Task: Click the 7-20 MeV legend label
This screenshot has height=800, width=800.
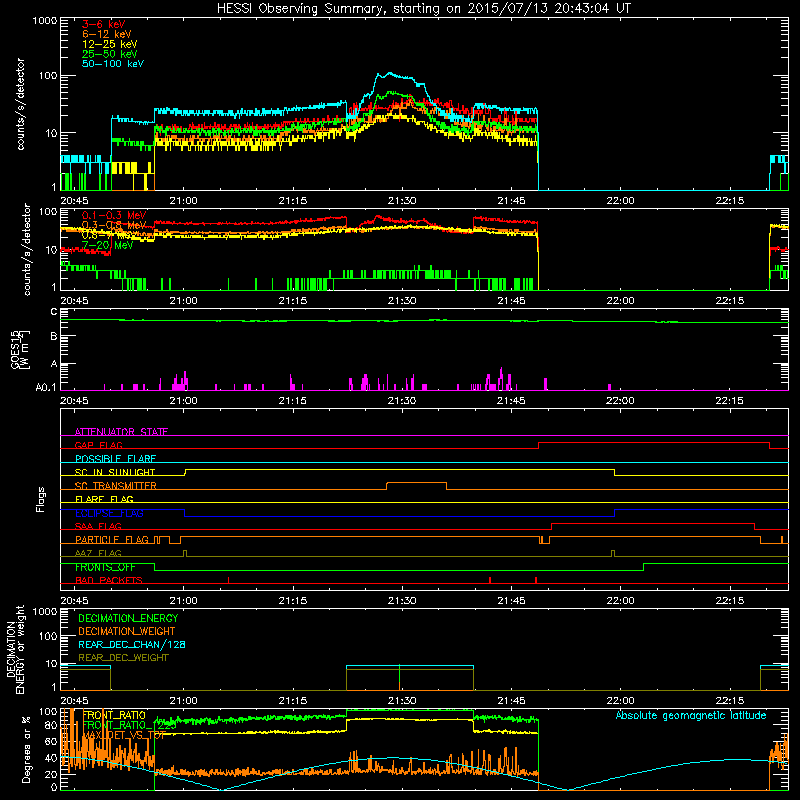Action: 107,245
